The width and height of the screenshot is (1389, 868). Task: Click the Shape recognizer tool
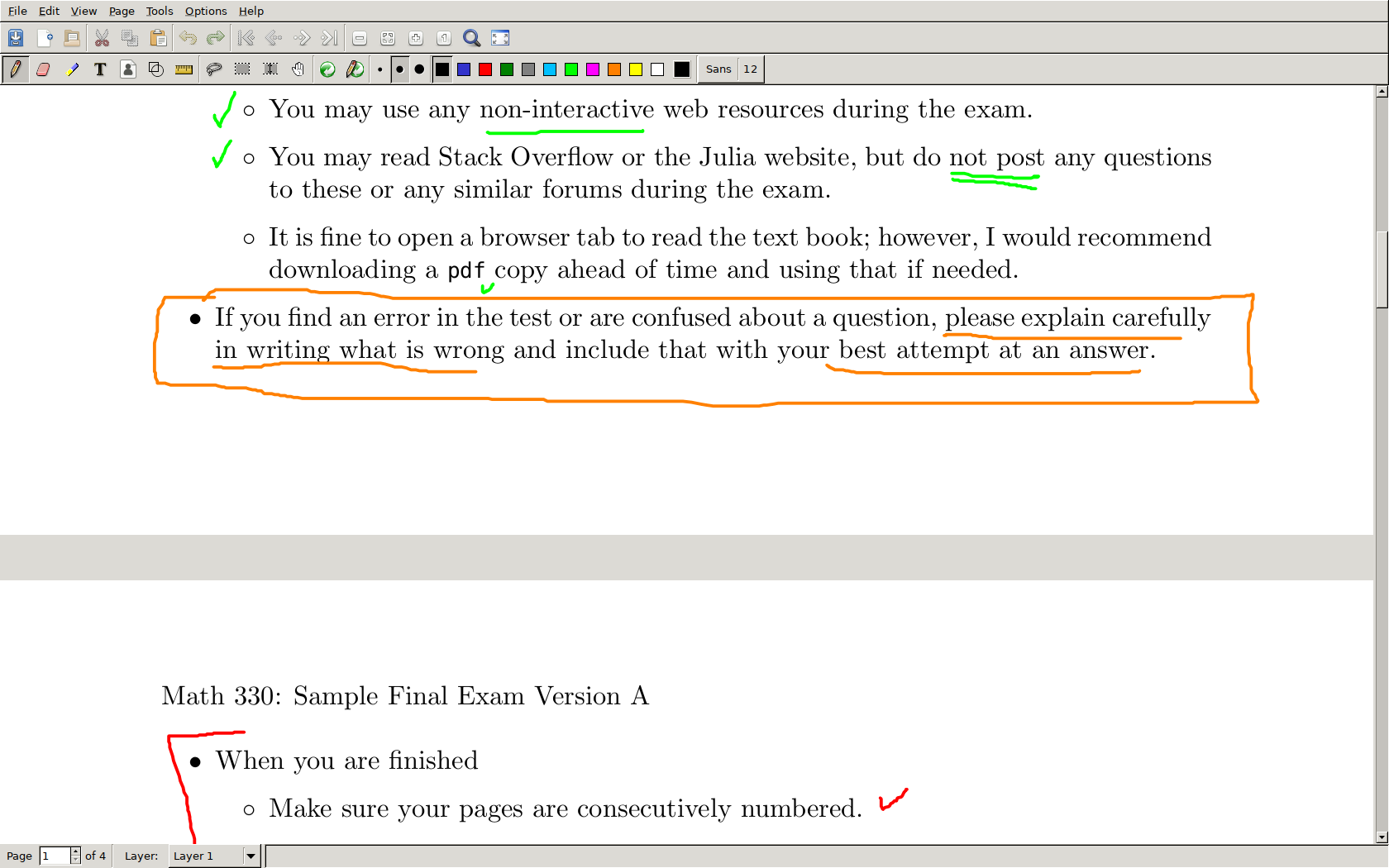pos(155,69)
